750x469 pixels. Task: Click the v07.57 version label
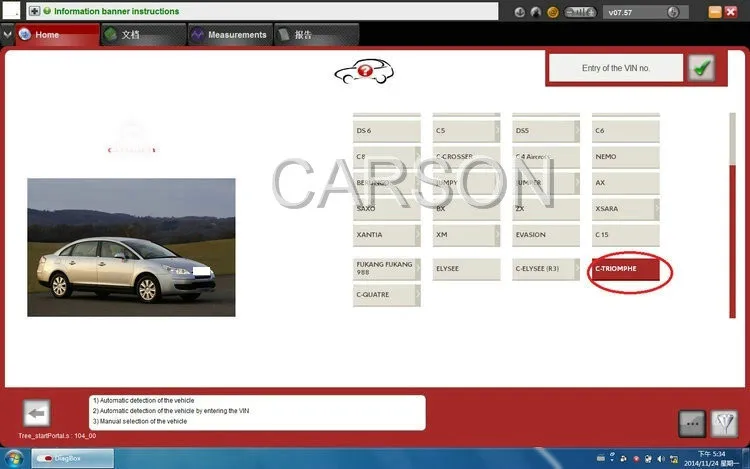coord(620,13)
